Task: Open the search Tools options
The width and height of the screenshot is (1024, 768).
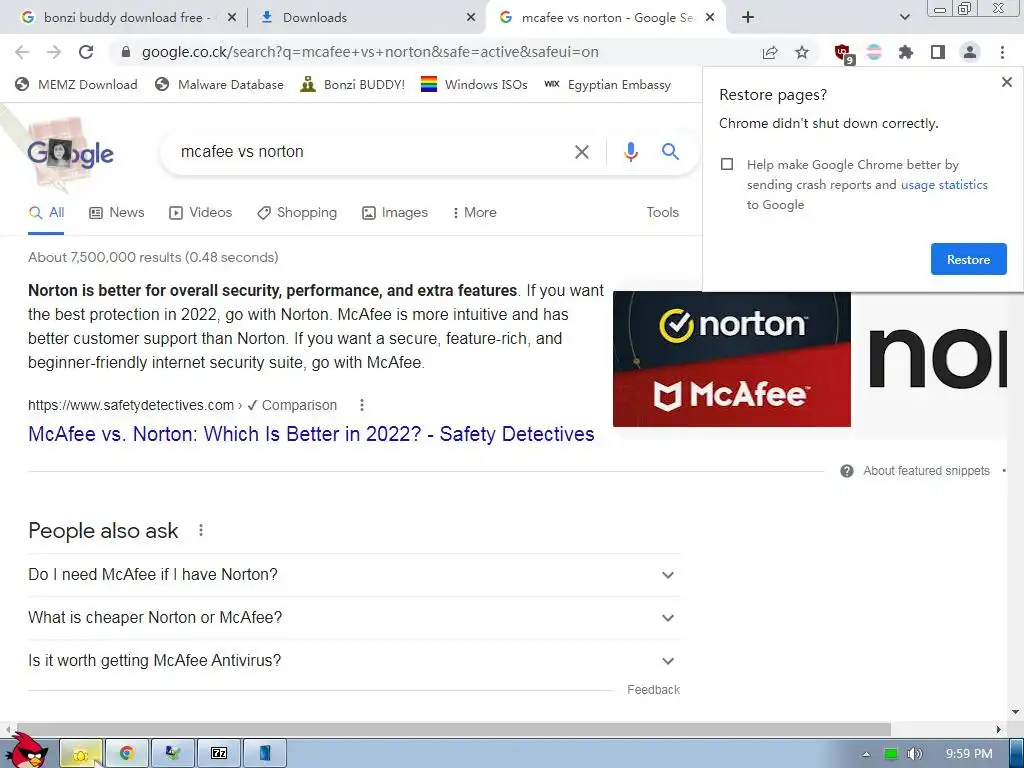Action: click(x=662, y=213)
